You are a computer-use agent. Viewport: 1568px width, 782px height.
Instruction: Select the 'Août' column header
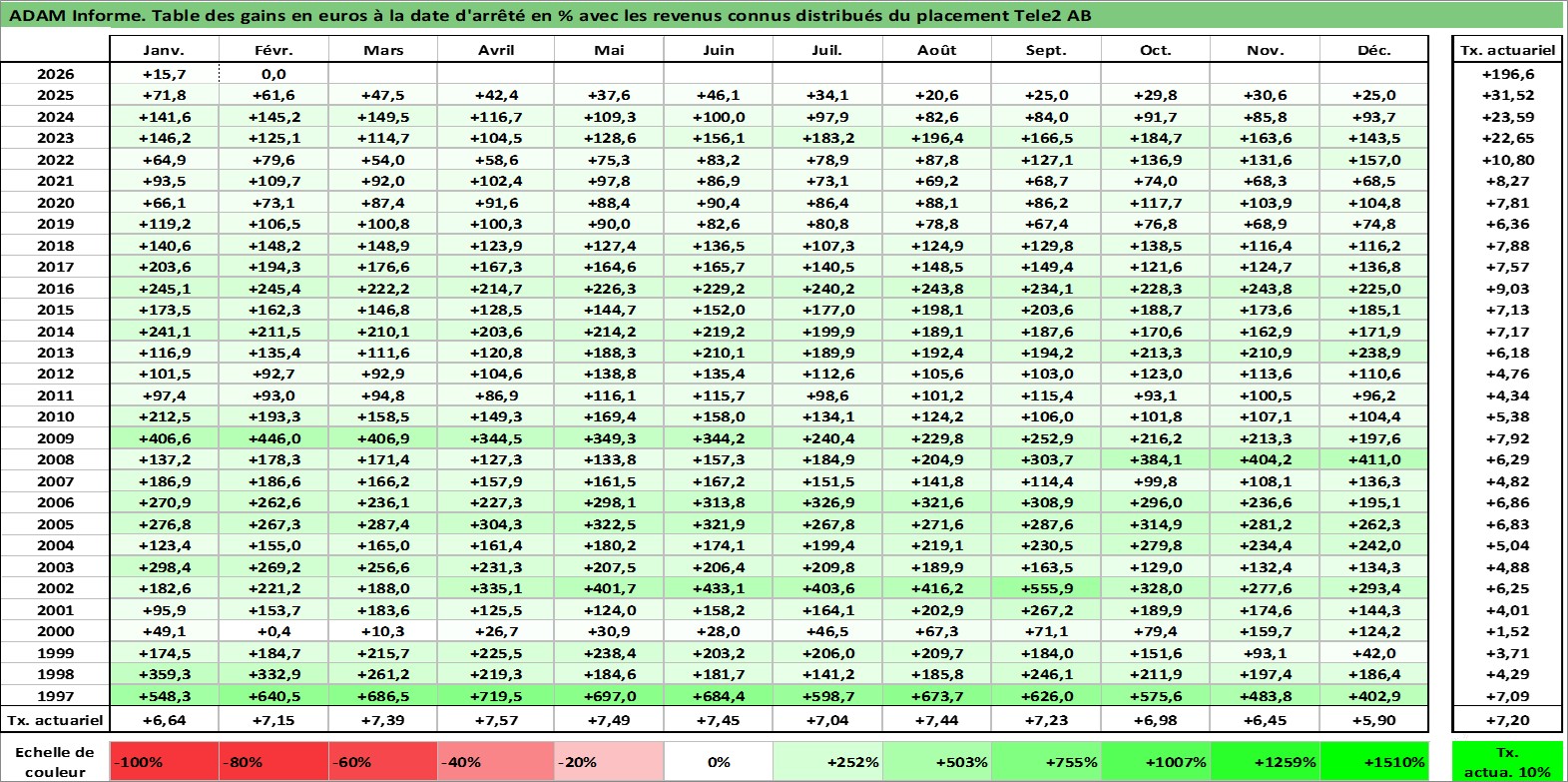[937, 50]
